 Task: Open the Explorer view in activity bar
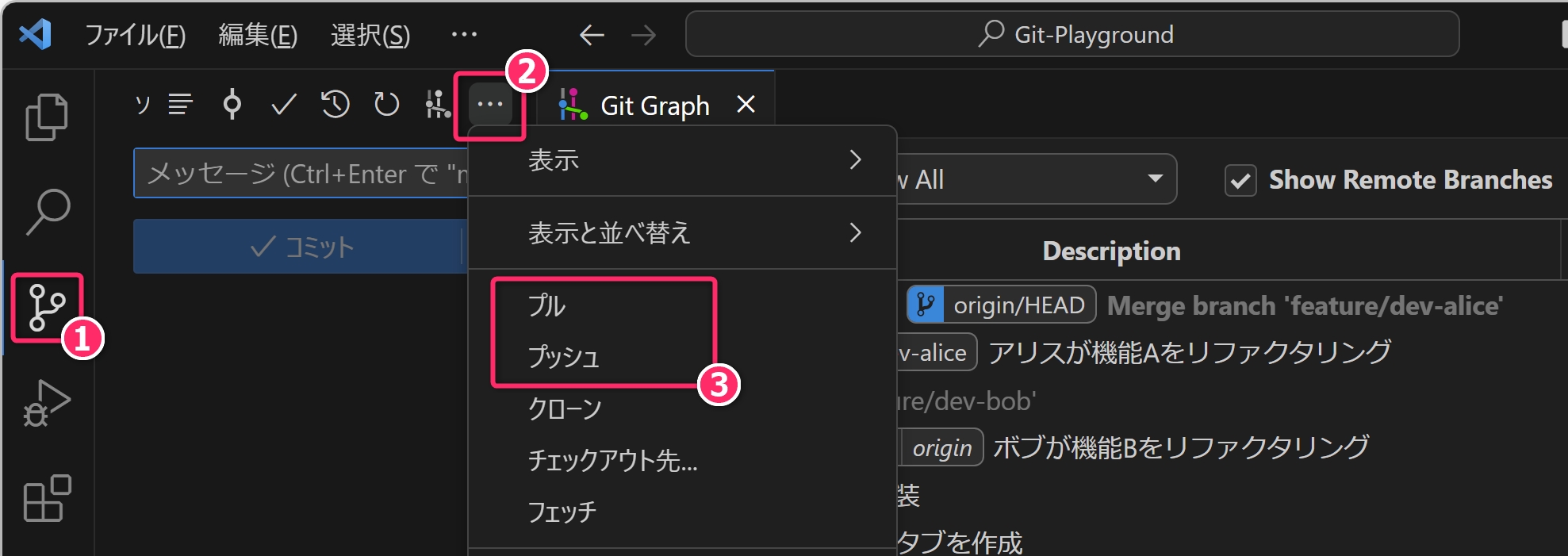[x=47, y=117]
